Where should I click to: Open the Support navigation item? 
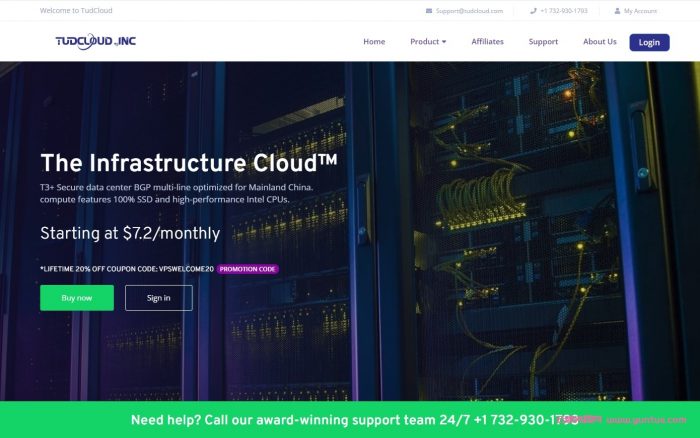pos(543,42)
